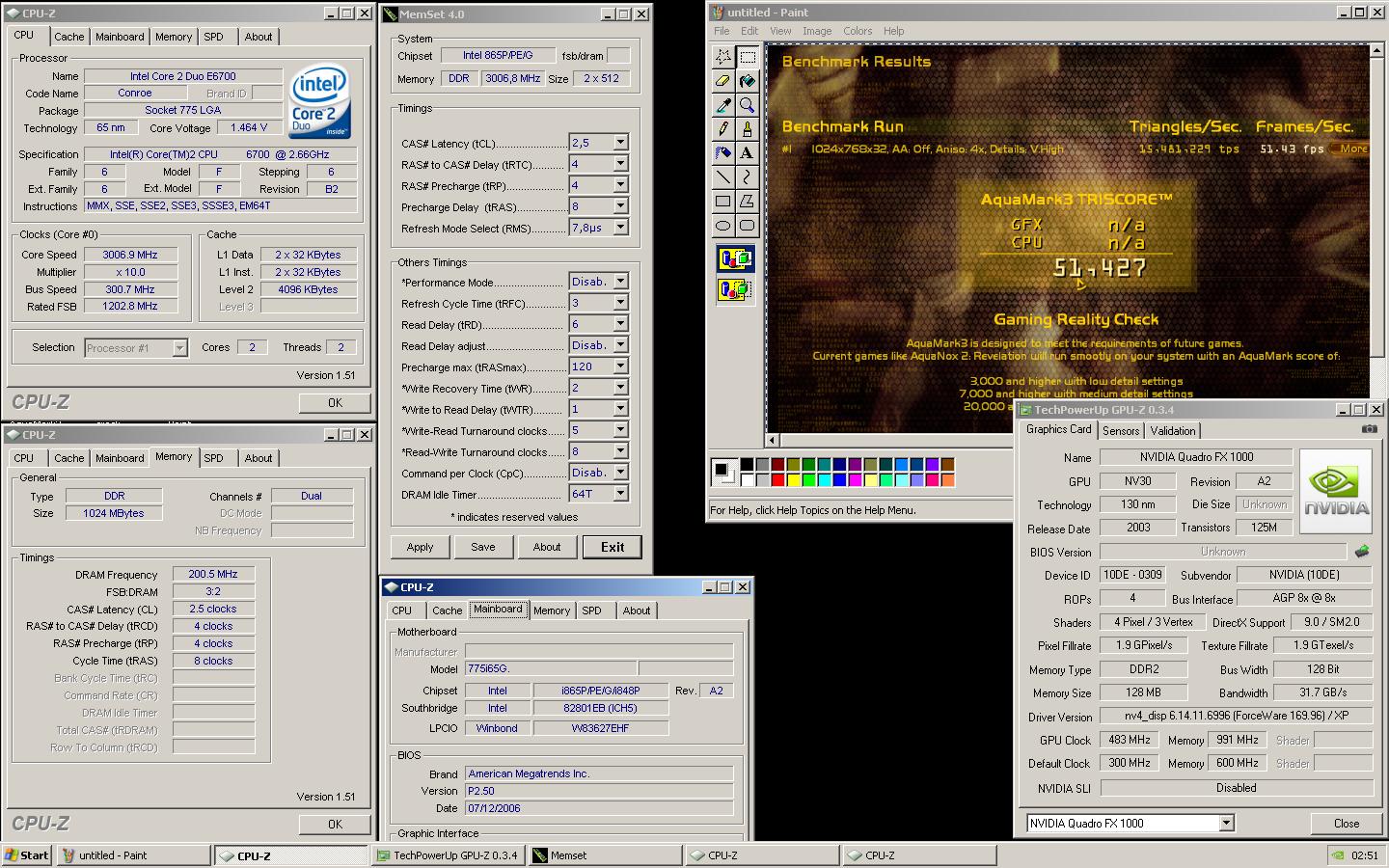Pick the yellow color swatch in Paint
The image size is (1389, 868).
793,479
